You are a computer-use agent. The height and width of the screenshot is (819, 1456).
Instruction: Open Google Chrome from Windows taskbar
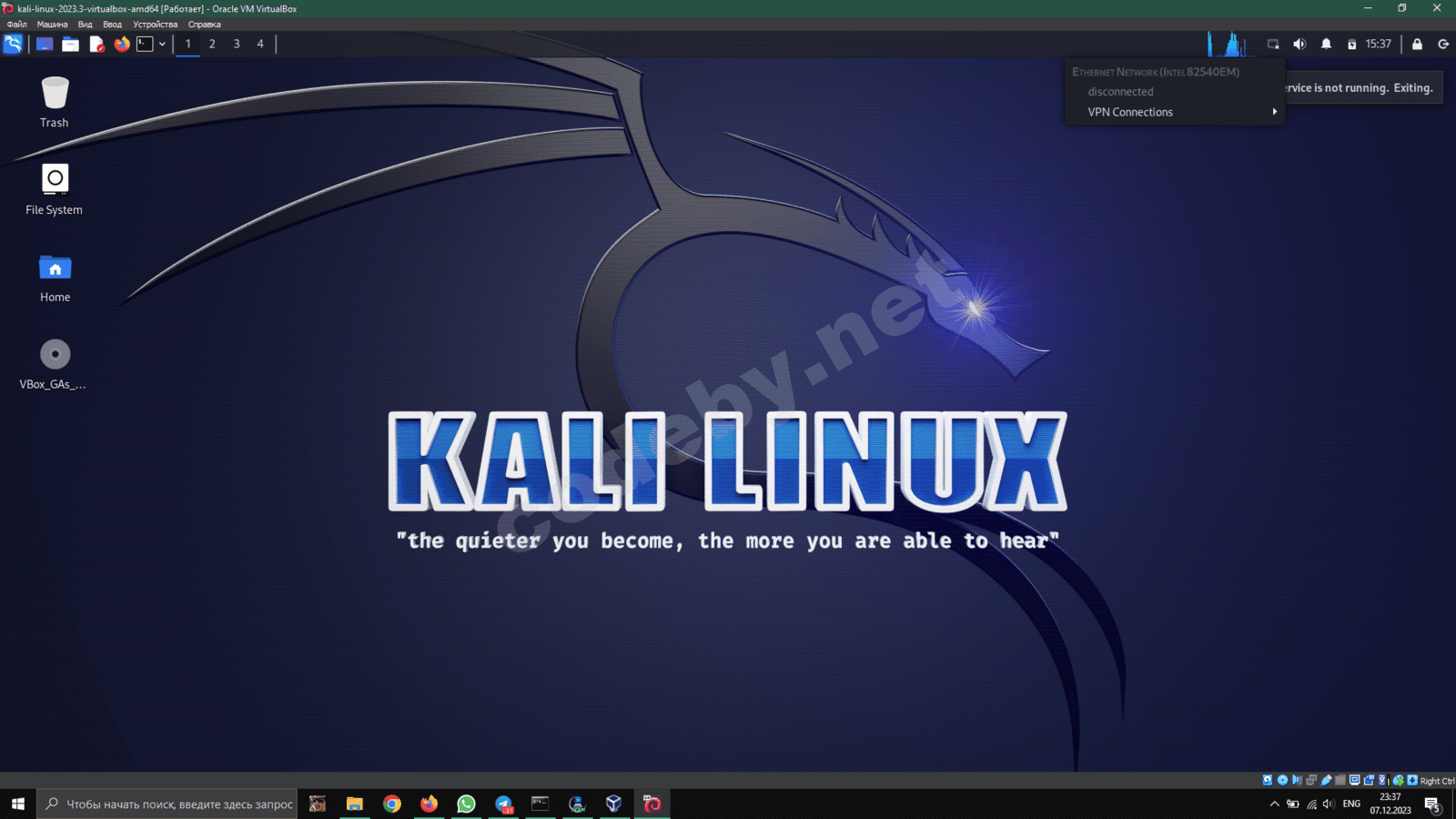(x=392, y=804)
